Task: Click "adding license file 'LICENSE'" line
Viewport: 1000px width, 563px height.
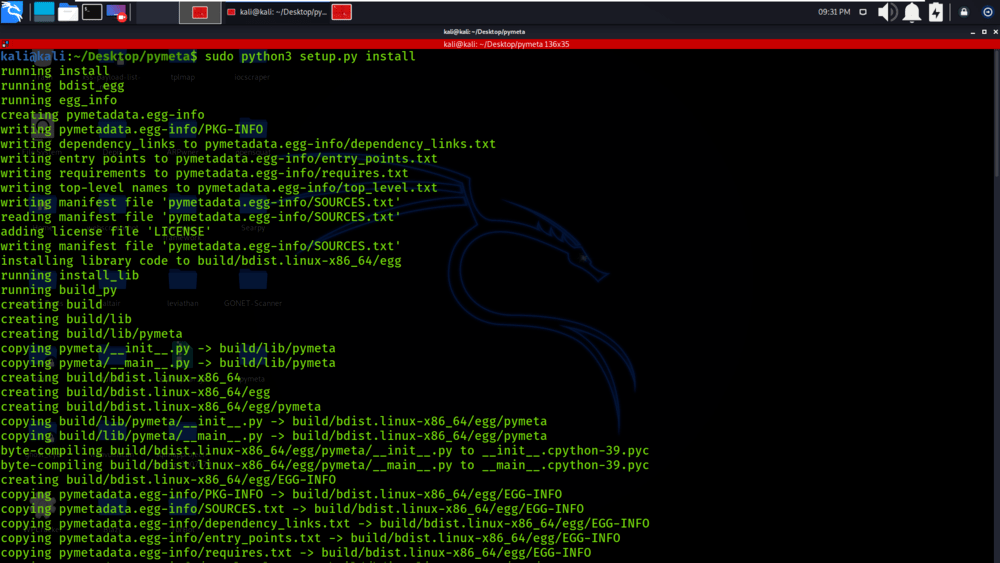Action: (106, 232)
